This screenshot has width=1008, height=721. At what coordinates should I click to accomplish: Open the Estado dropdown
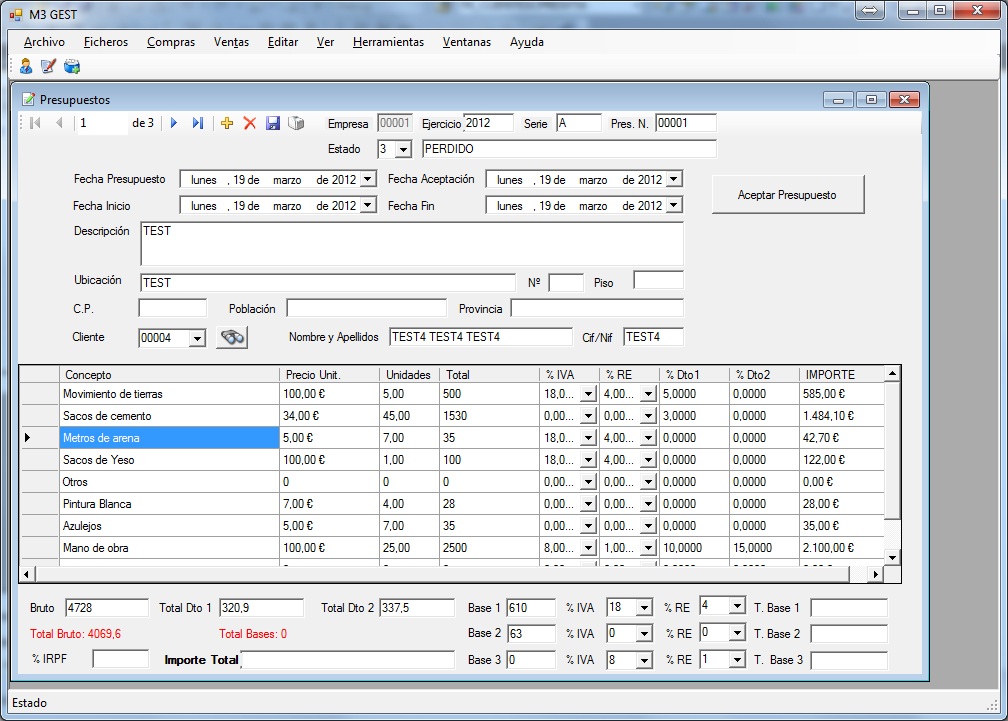(x=403, y=150)
